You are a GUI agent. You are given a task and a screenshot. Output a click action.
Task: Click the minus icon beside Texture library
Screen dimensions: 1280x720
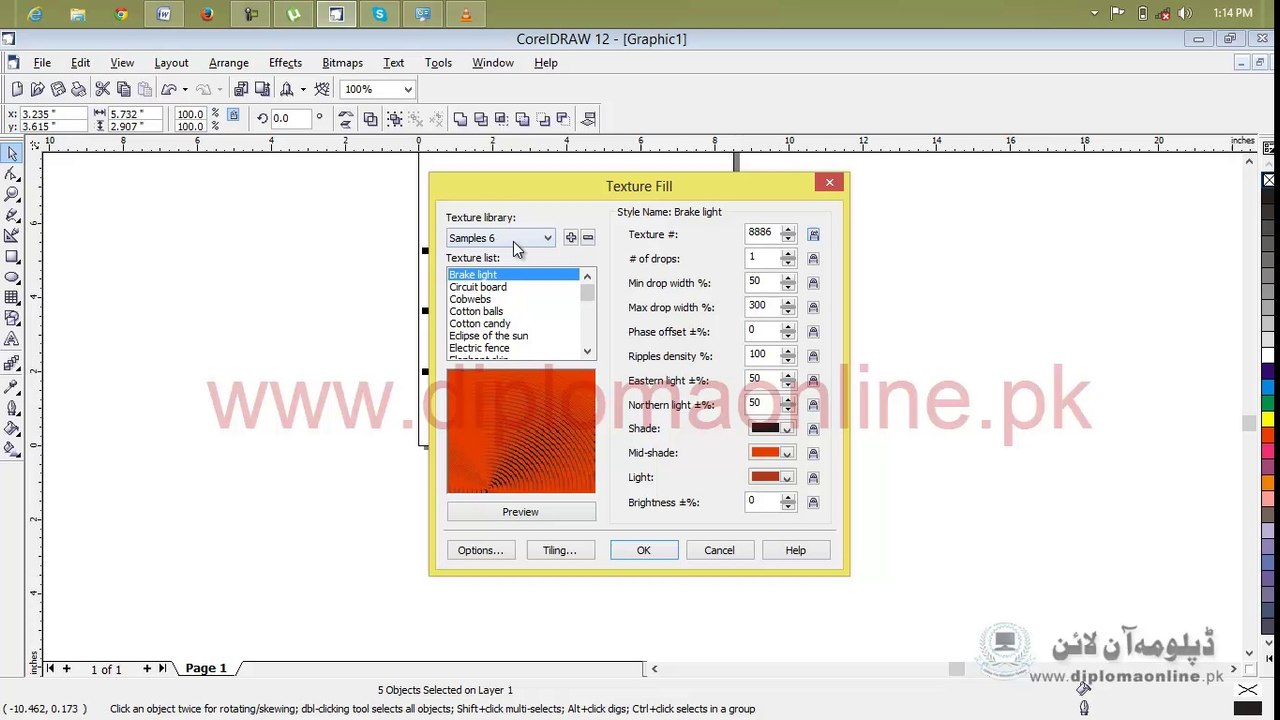(x=588, y=238)
